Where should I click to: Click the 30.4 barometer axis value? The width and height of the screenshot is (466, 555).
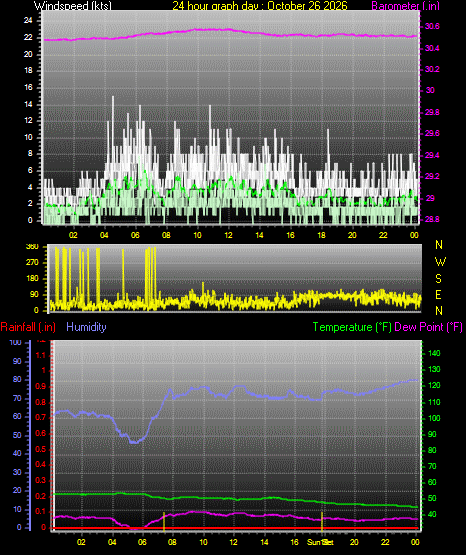tap(432, 48)
